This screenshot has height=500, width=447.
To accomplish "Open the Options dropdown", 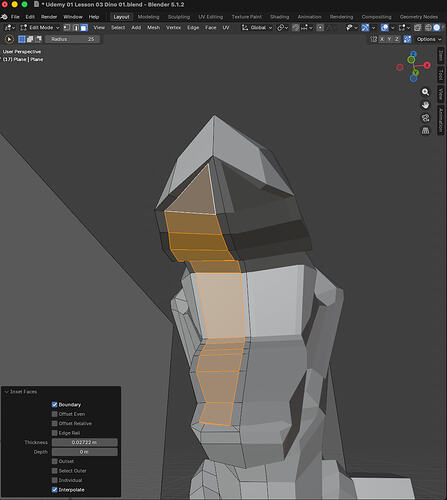I will [428, 39].
